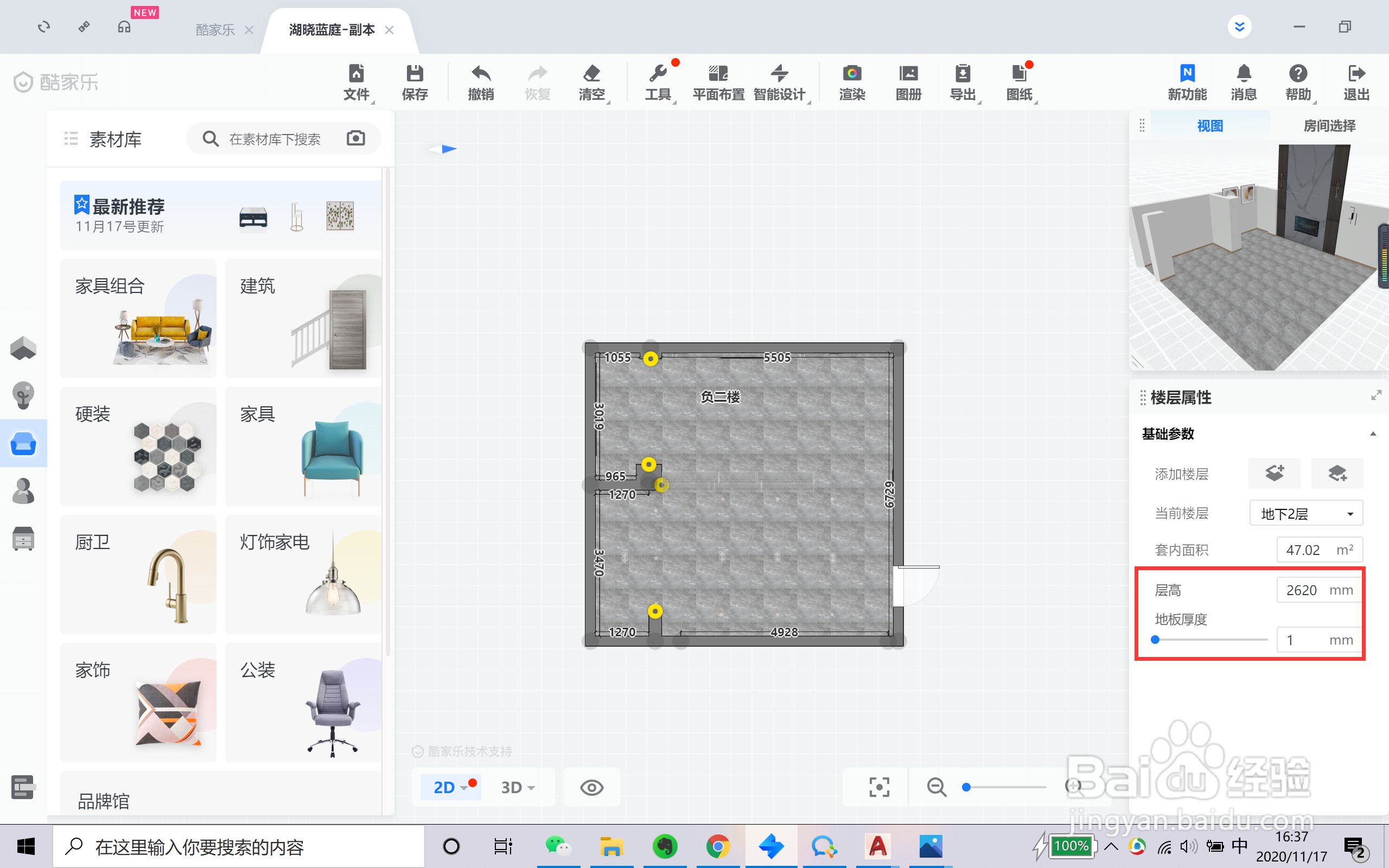Switch to 2D view mode
Viewport: 1389px width, 868px height.
(x=445, y=787)
